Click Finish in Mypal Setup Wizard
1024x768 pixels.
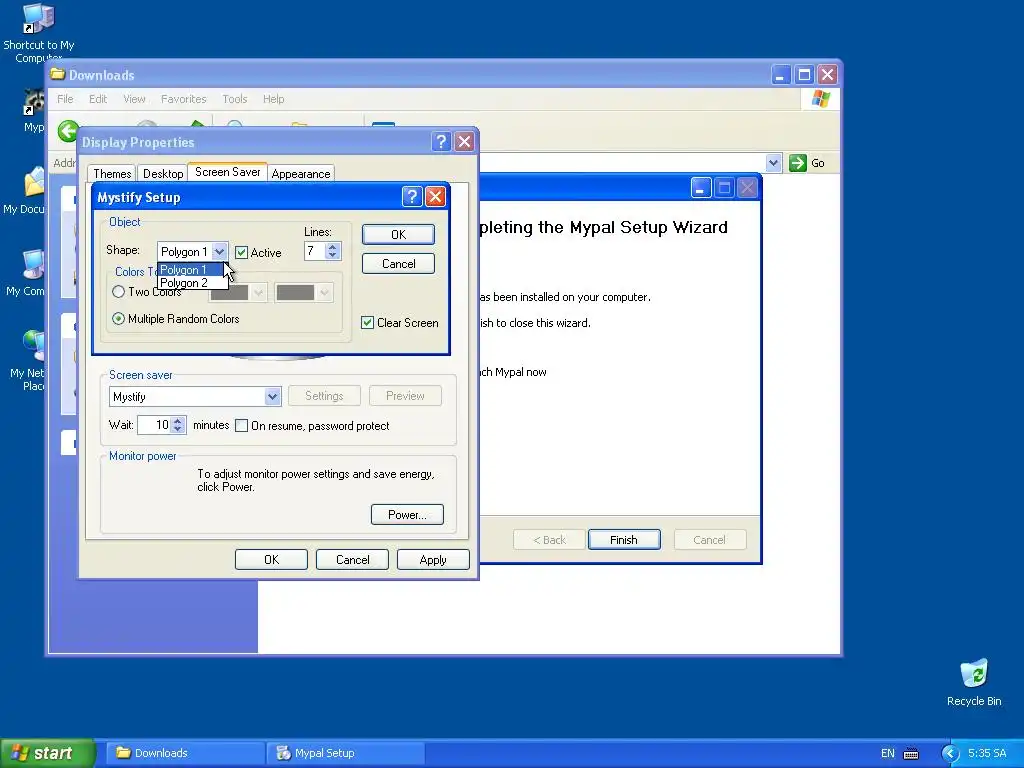point(624,539)
